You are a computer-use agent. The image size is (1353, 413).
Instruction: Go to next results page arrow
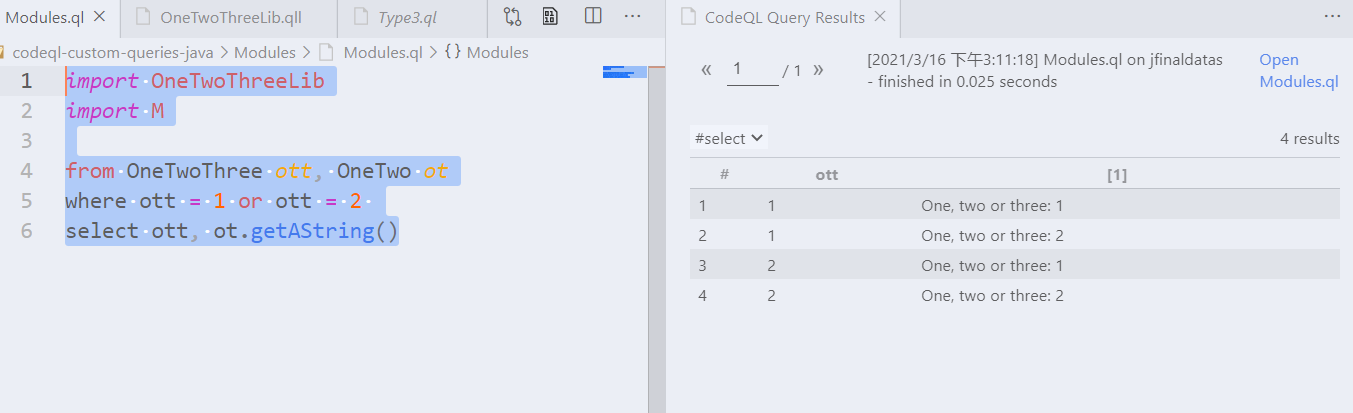click(818, 70)
